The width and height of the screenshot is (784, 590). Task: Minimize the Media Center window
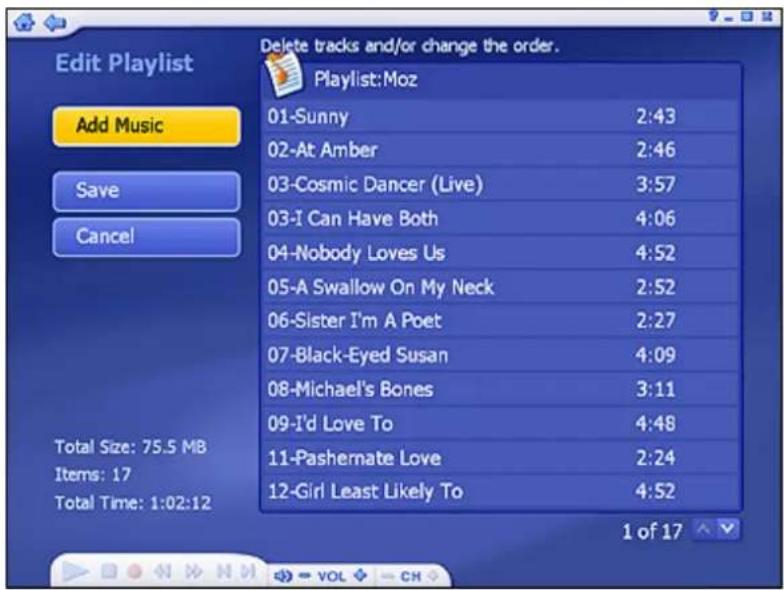[x=729, y=18]
